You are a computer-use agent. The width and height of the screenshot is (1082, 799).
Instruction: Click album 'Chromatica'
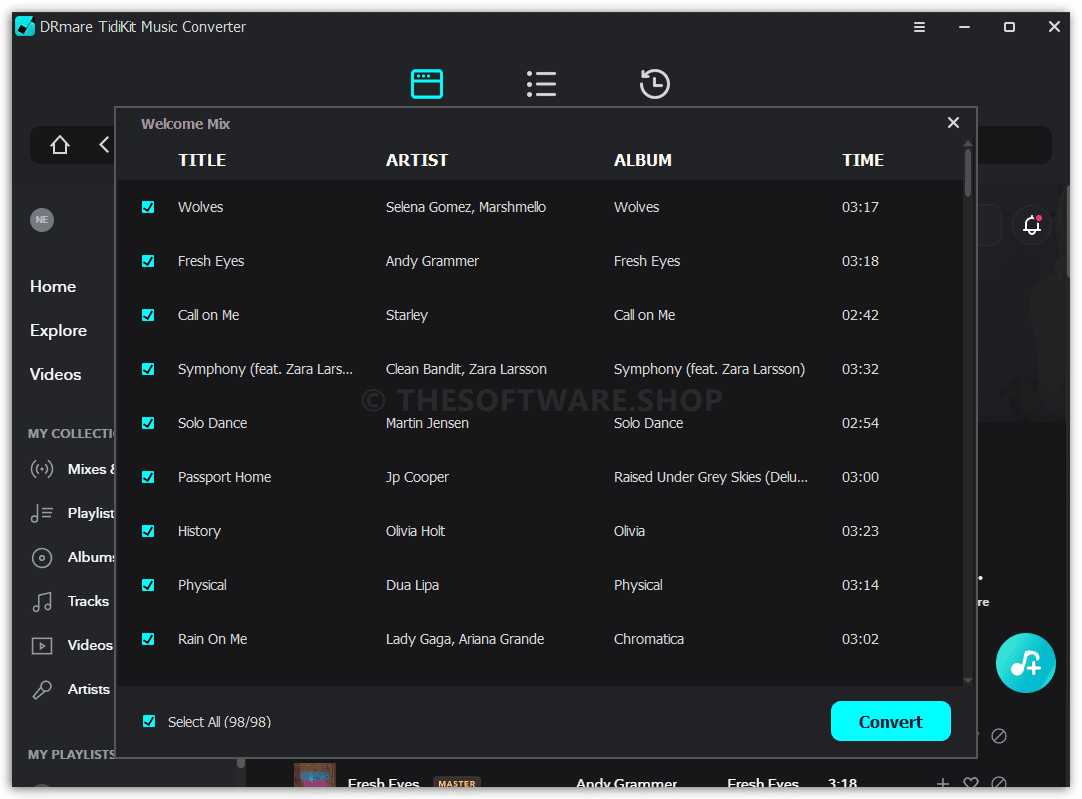point(649,639)
